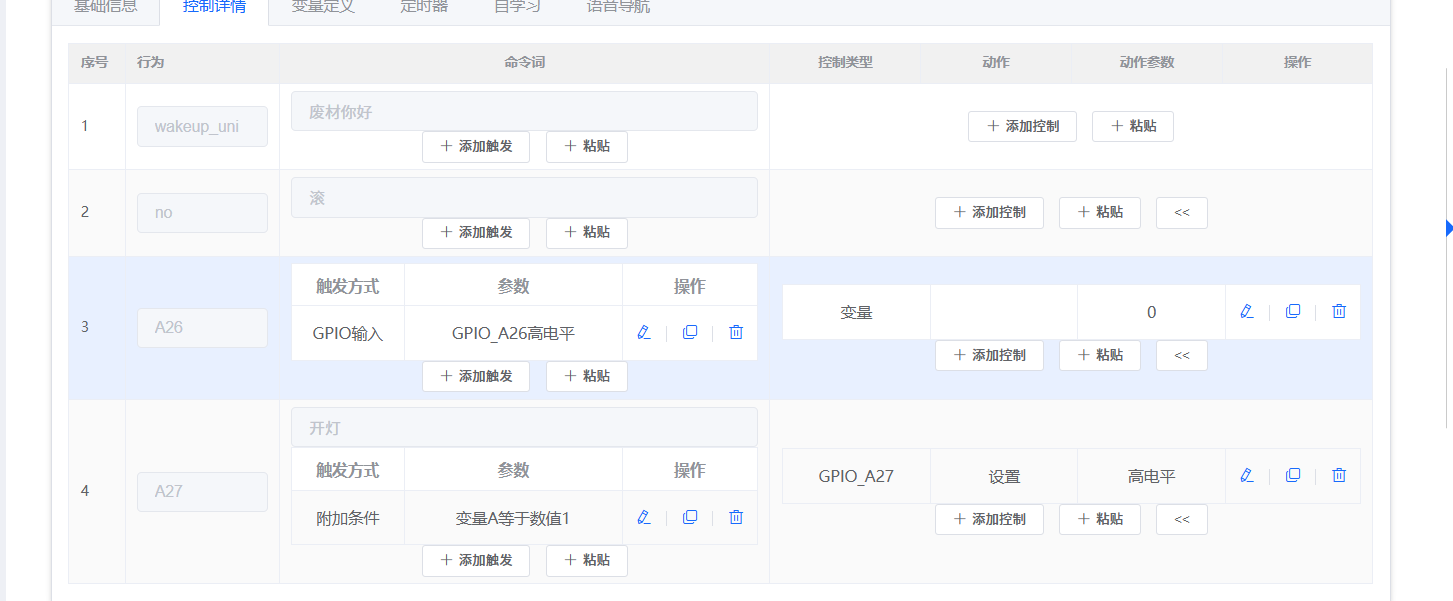Click the wakeup_uni behavior field
This screenshot has width=1453, height=601.
point(202,126)
